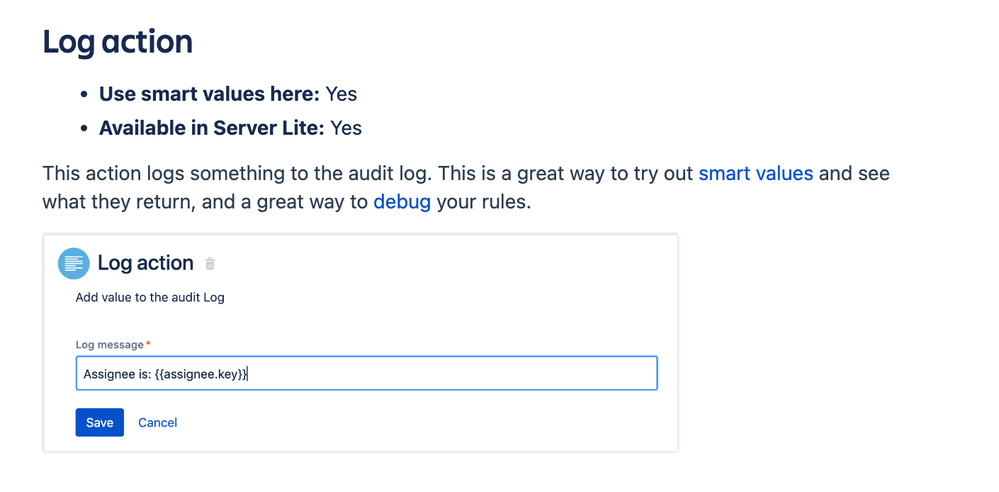999x492 pixels.
Task: Click Yes after 'Available in Server Lite'
Action: click(x=346, y=128)
